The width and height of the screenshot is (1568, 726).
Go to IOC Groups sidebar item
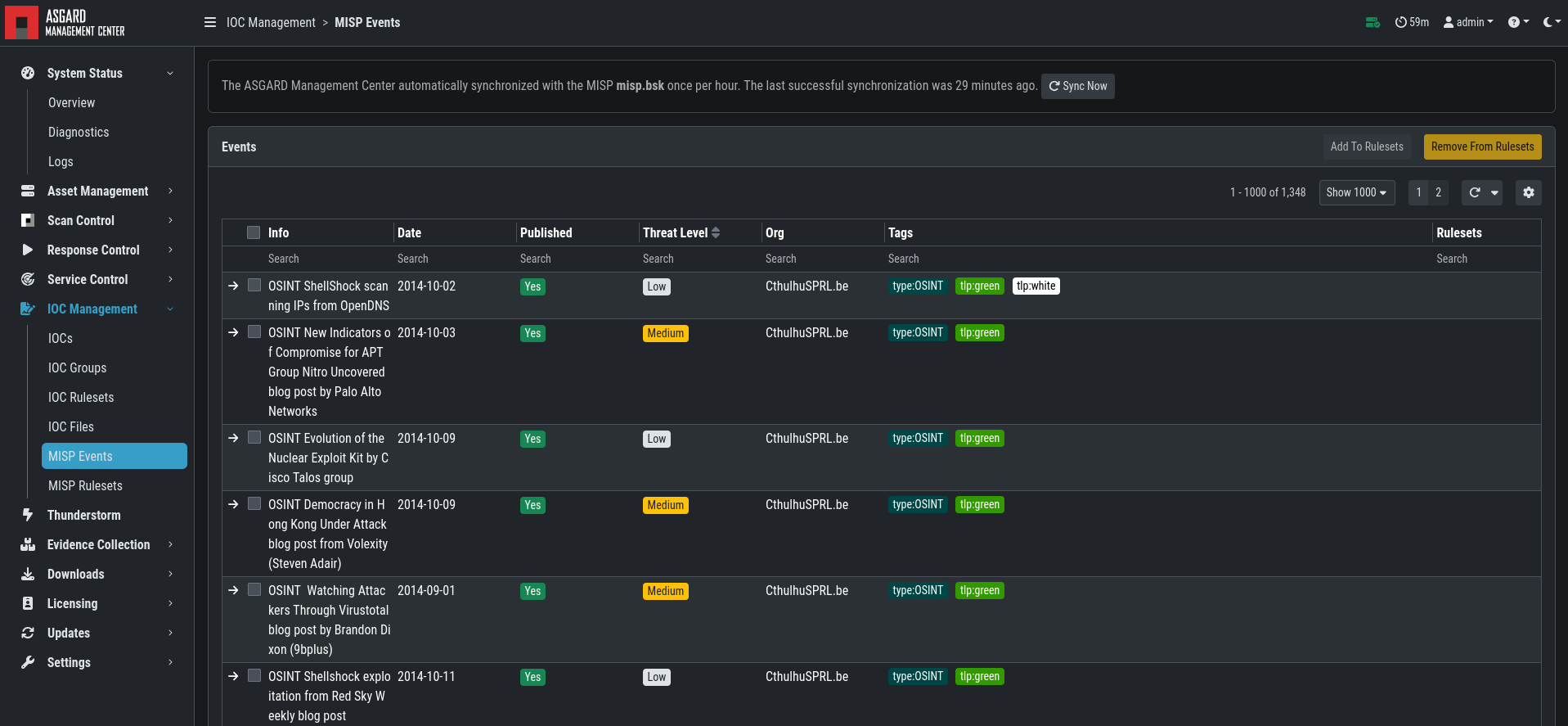pos(77,368)
